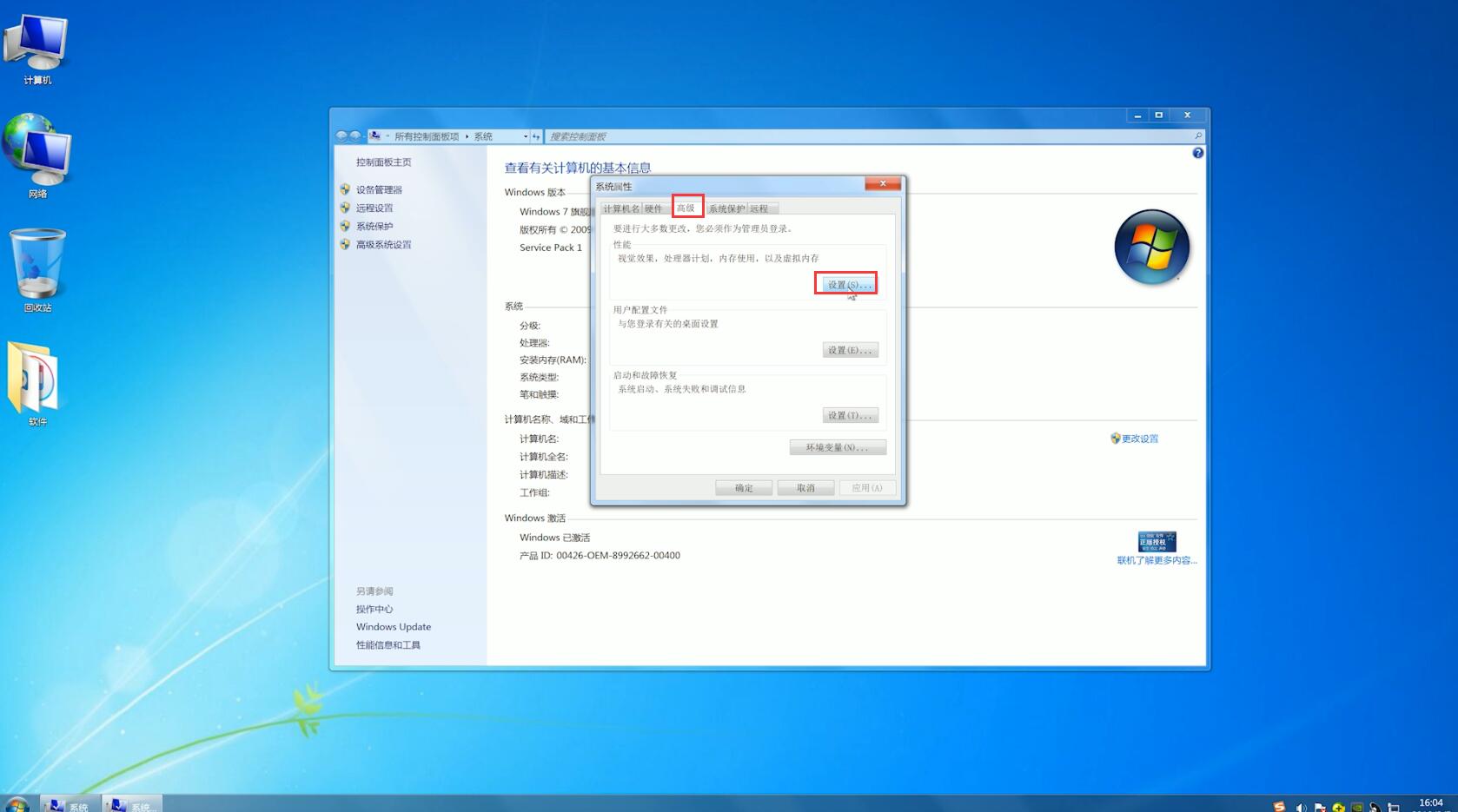Click the Back arrow in System window
This screenshot has width=1458, height=812.
coord(341,136)
